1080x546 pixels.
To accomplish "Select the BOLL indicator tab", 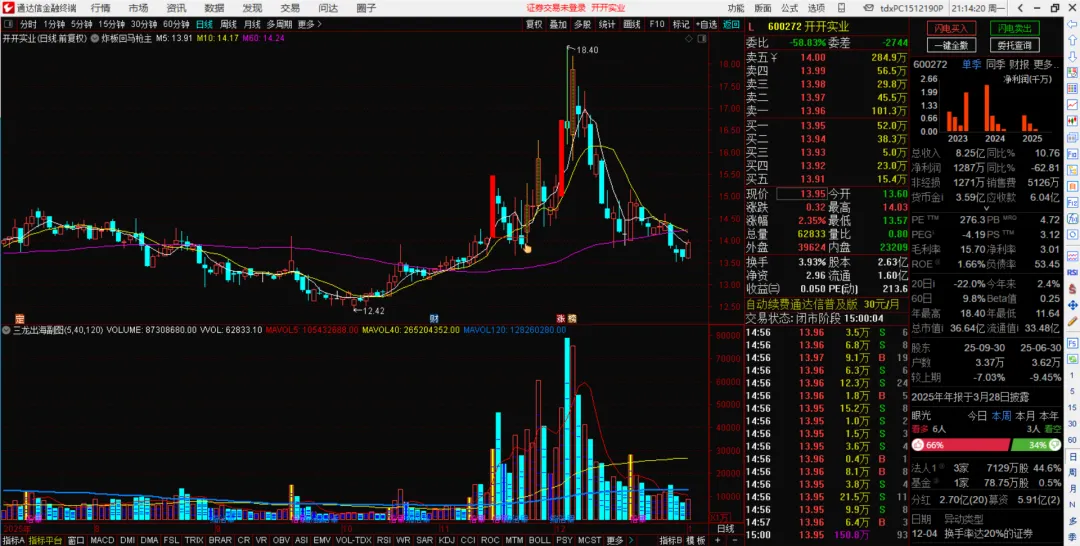I will point(539,540).
